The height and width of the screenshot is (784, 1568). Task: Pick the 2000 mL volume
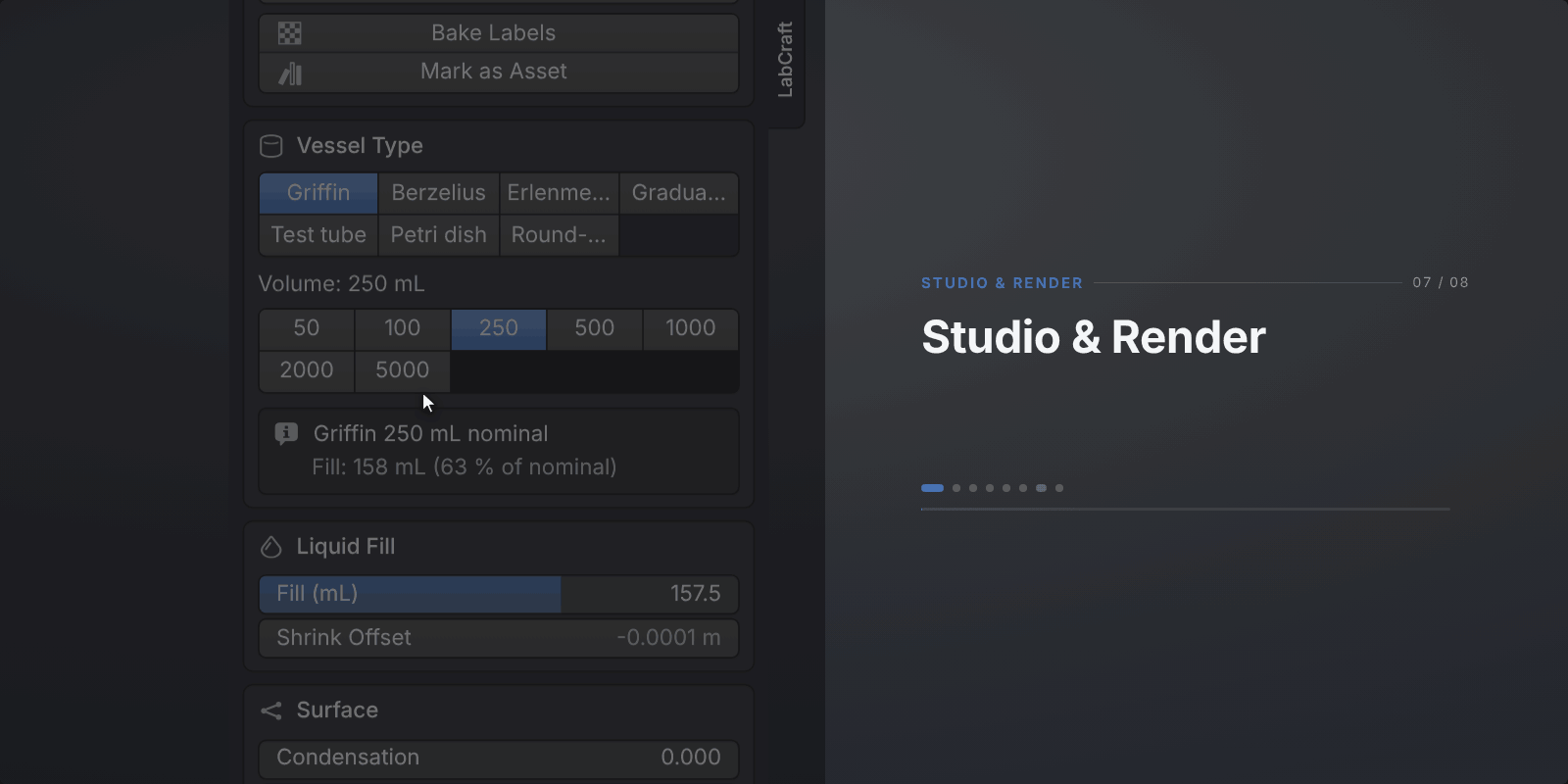[x=307, y=370]
